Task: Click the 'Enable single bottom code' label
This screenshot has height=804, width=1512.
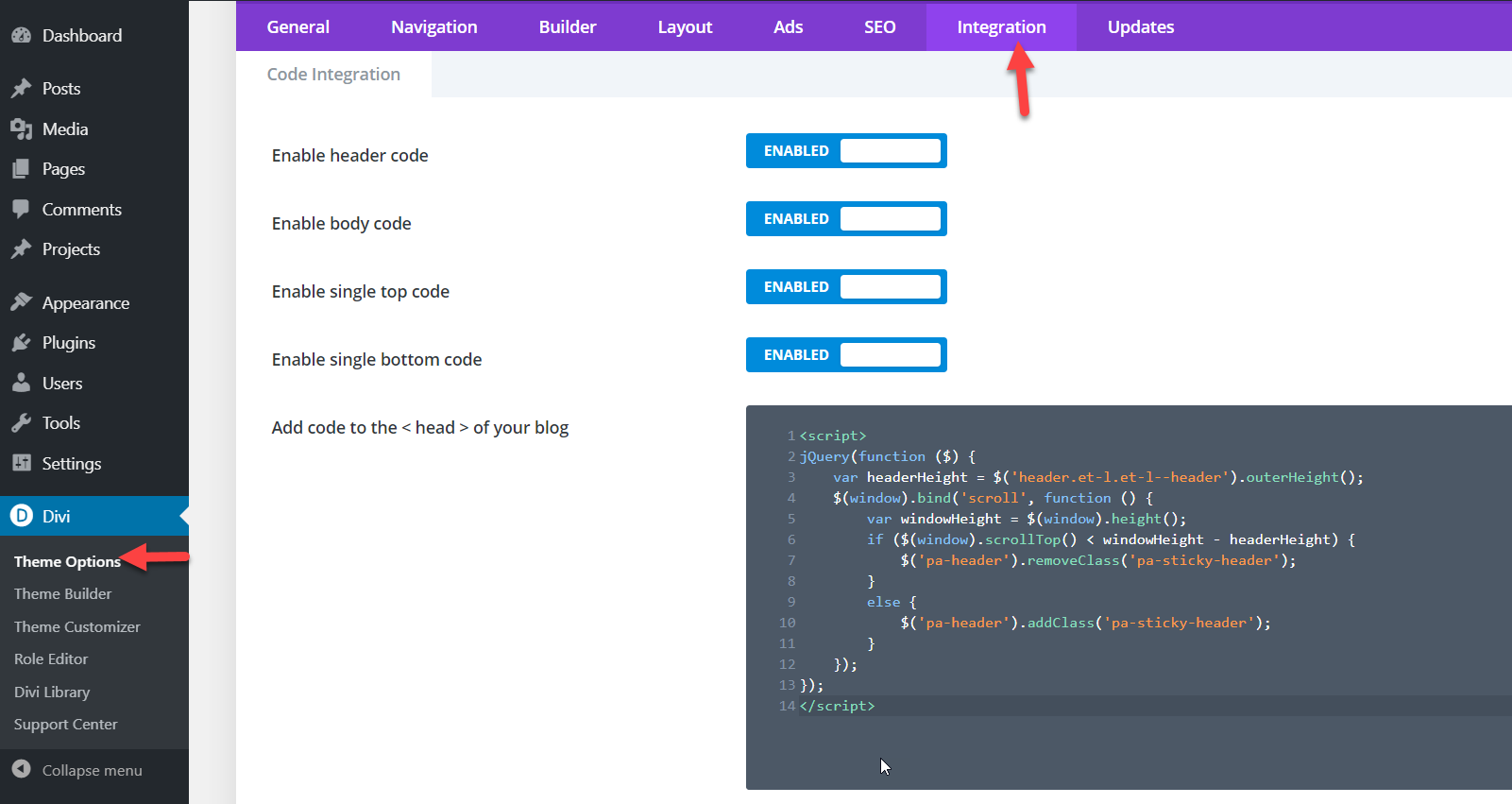Action: (377, 360)
